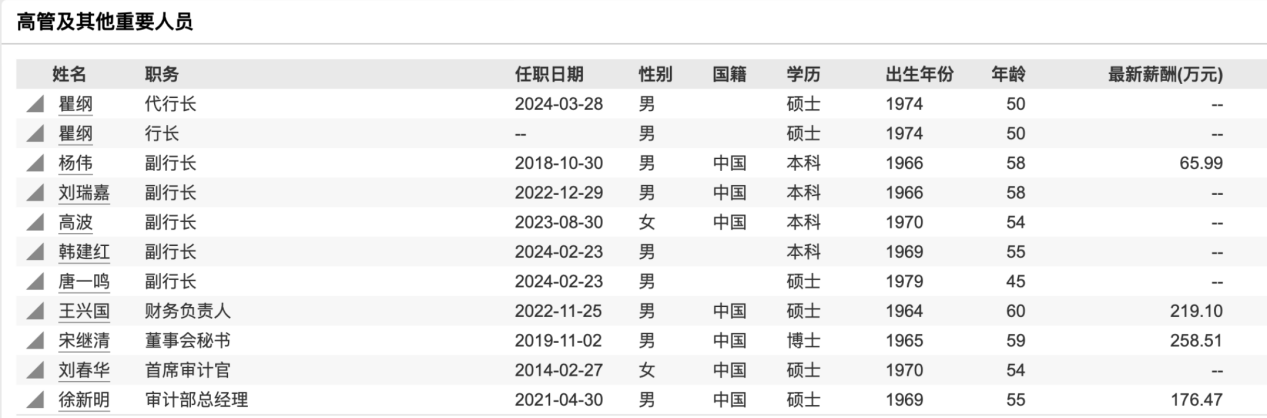Viewport: 1267px width, 418px height.
Task: Select the 王兴国 name link
Action: (84, 311)
